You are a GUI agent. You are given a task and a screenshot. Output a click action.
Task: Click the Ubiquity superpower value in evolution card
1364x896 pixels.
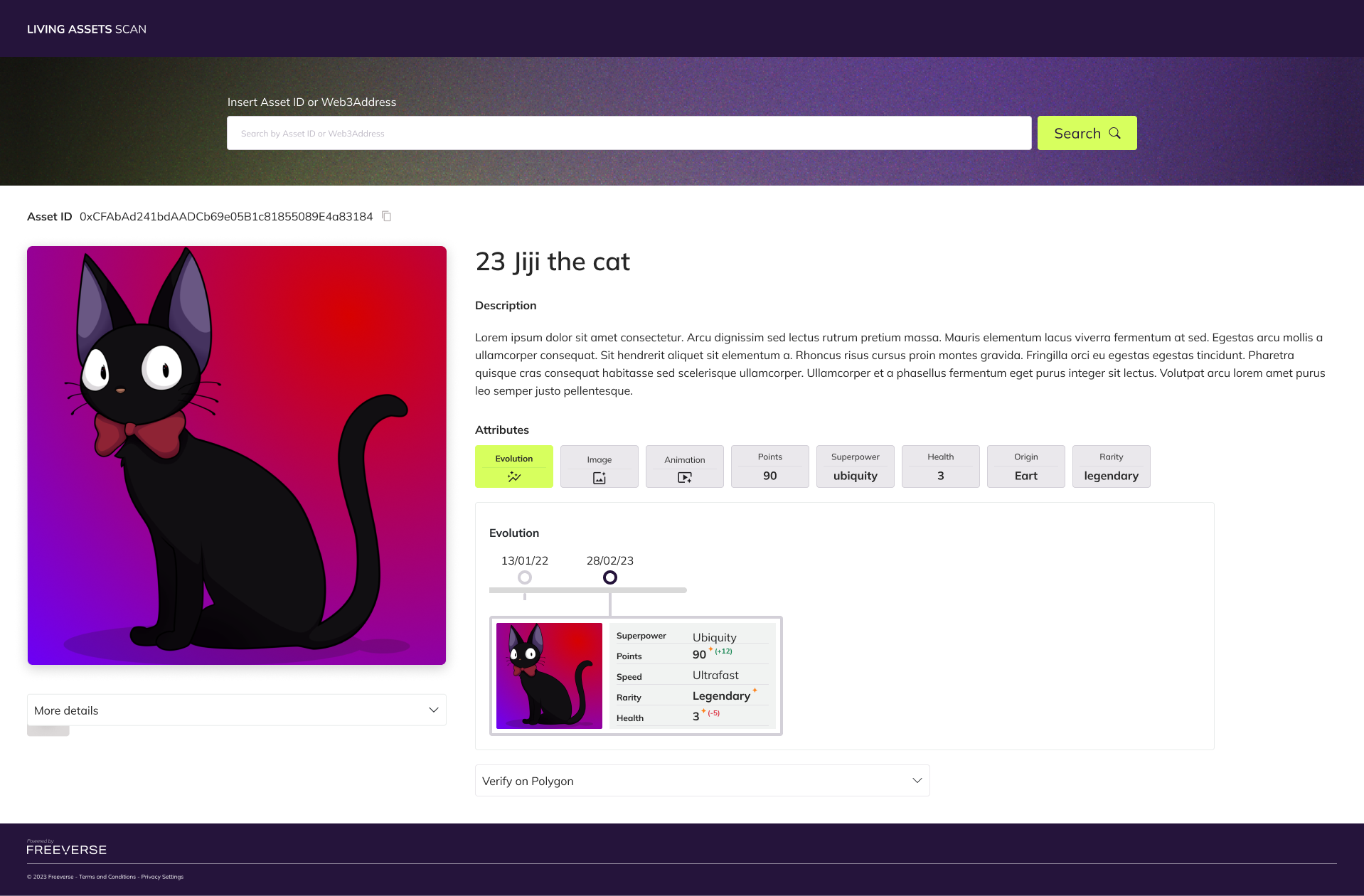coord(715,637)
